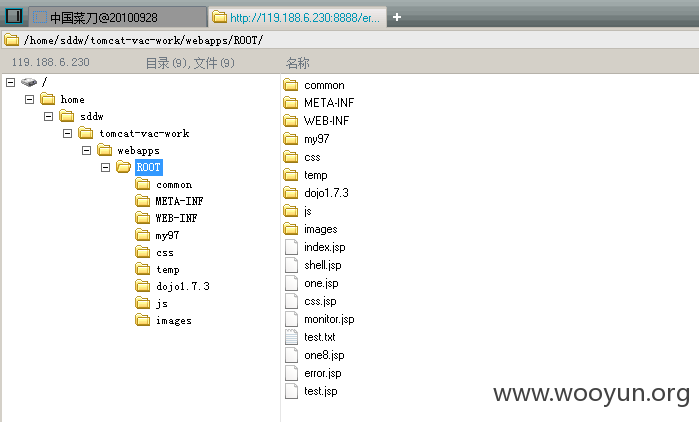Click the window layout icon at top-left

click(14, 16)
